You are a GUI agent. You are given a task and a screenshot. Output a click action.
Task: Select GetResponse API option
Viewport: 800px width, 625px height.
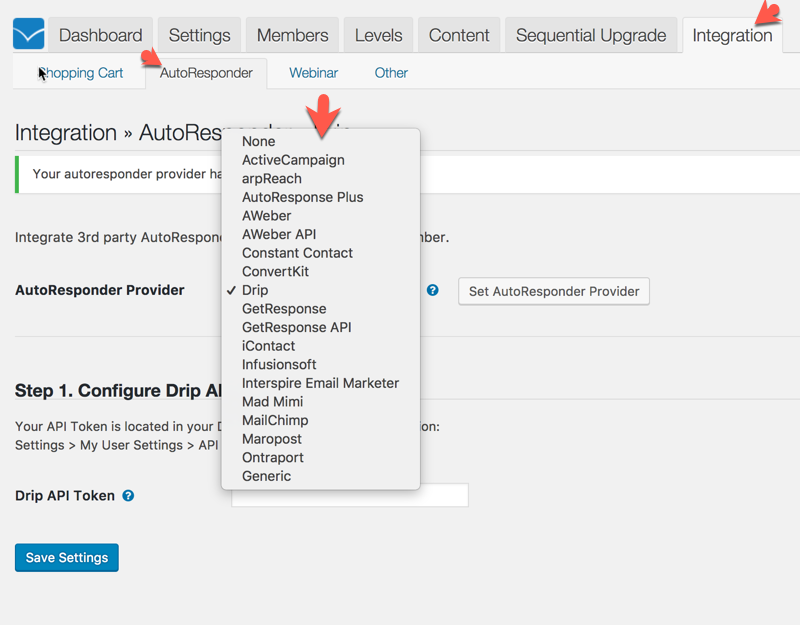point(320,328)
